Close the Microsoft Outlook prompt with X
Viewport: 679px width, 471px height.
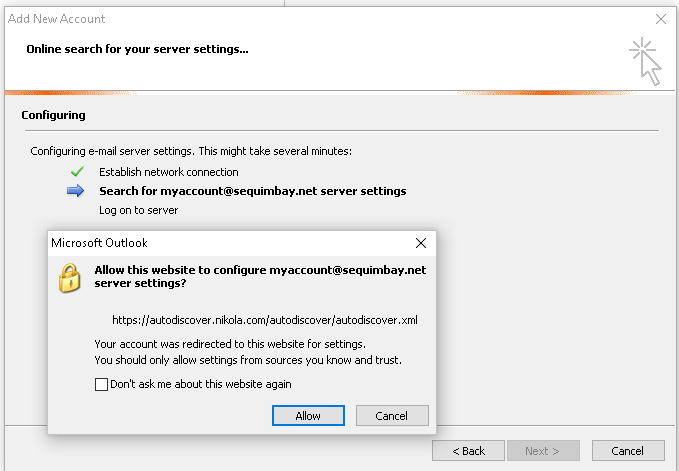coord(420,243)
